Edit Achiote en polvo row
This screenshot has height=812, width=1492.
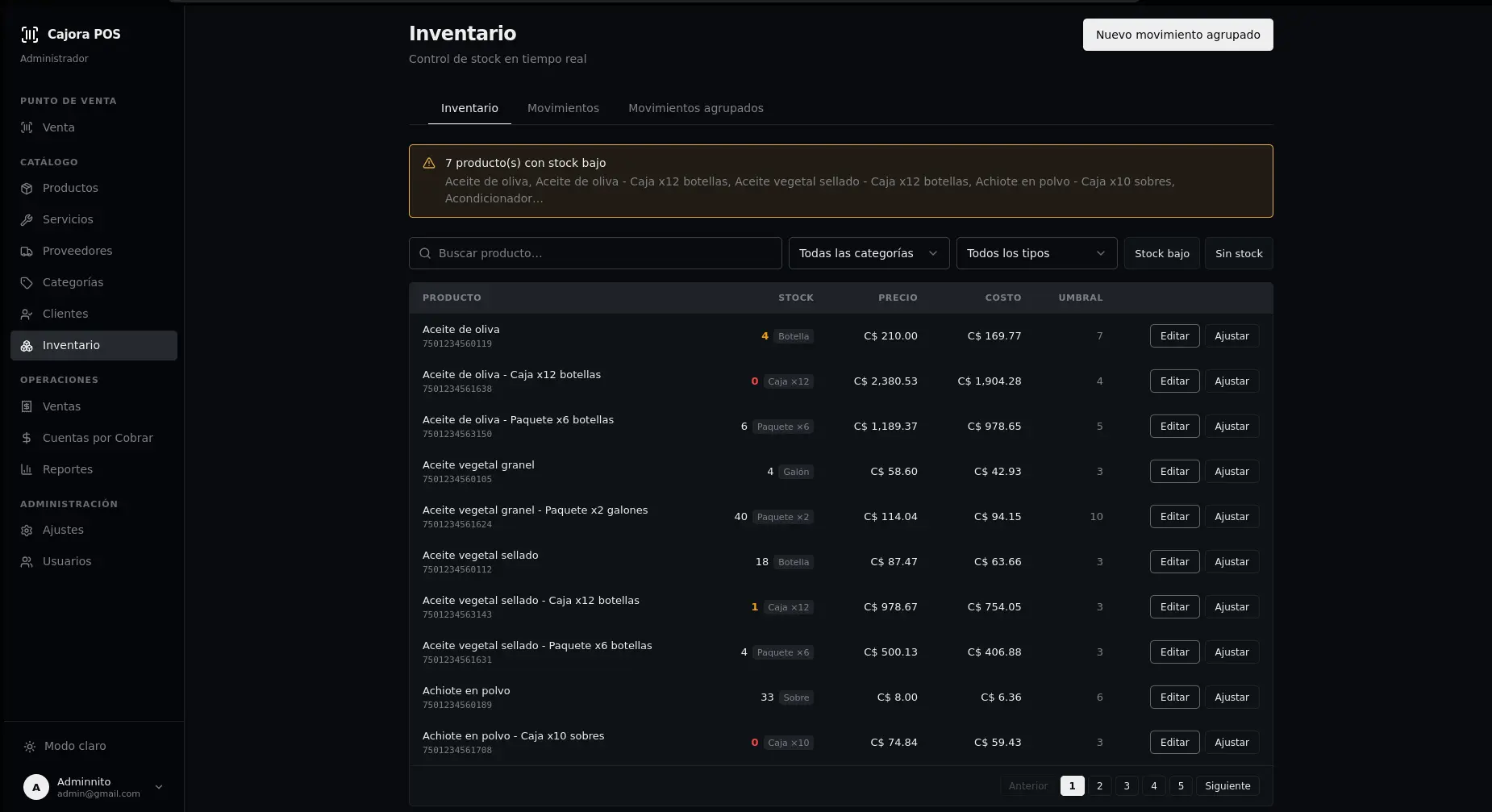[x=1174, y=697]
